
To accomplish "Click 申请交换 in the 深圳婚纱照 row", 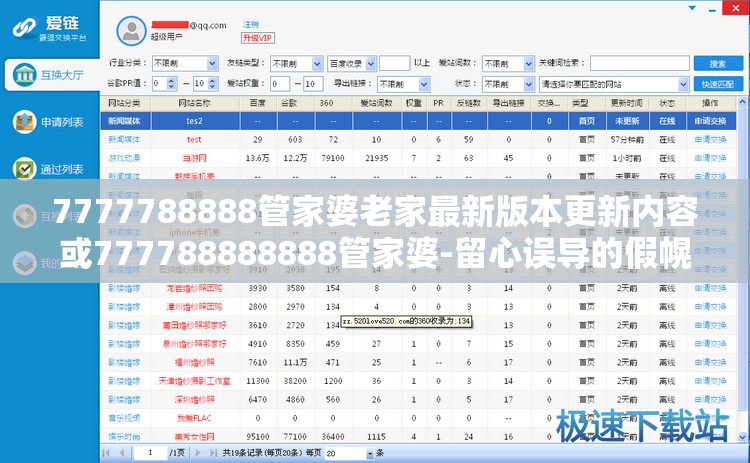I will (x=710, y=399).
